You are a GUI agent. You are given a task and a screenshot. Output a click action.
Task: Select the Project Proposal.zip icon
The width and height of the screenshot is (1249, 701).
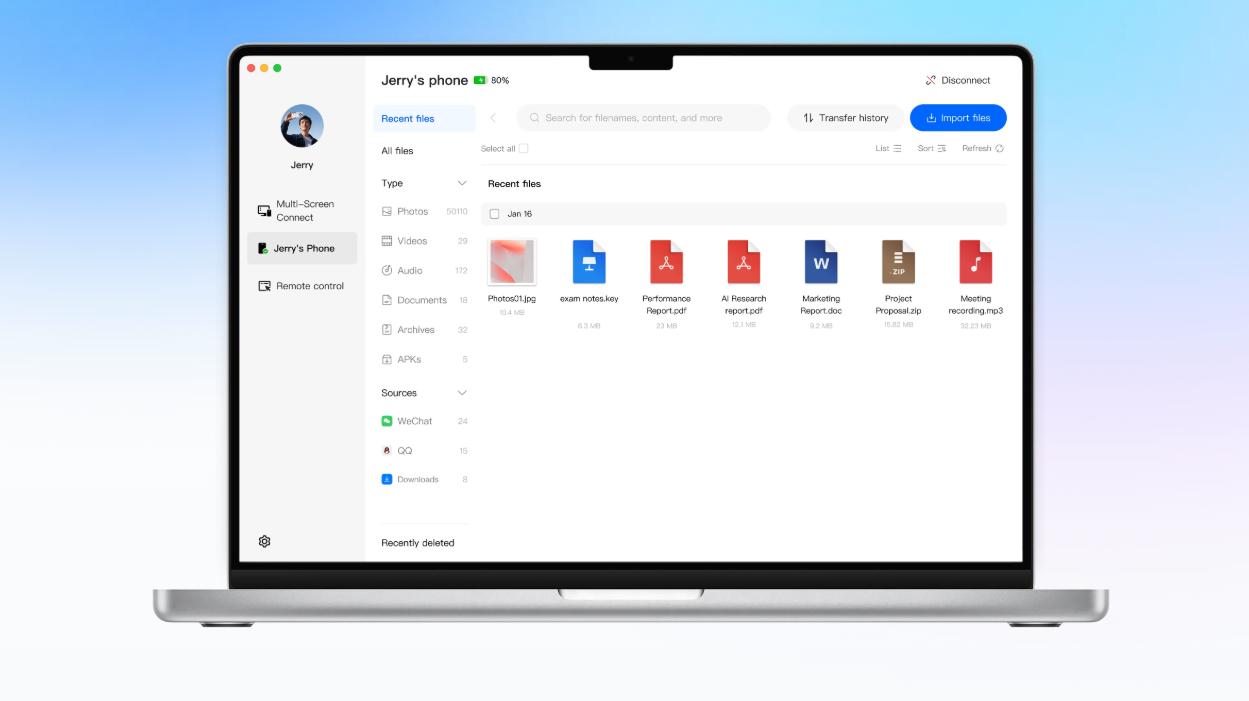coord(898,262)
